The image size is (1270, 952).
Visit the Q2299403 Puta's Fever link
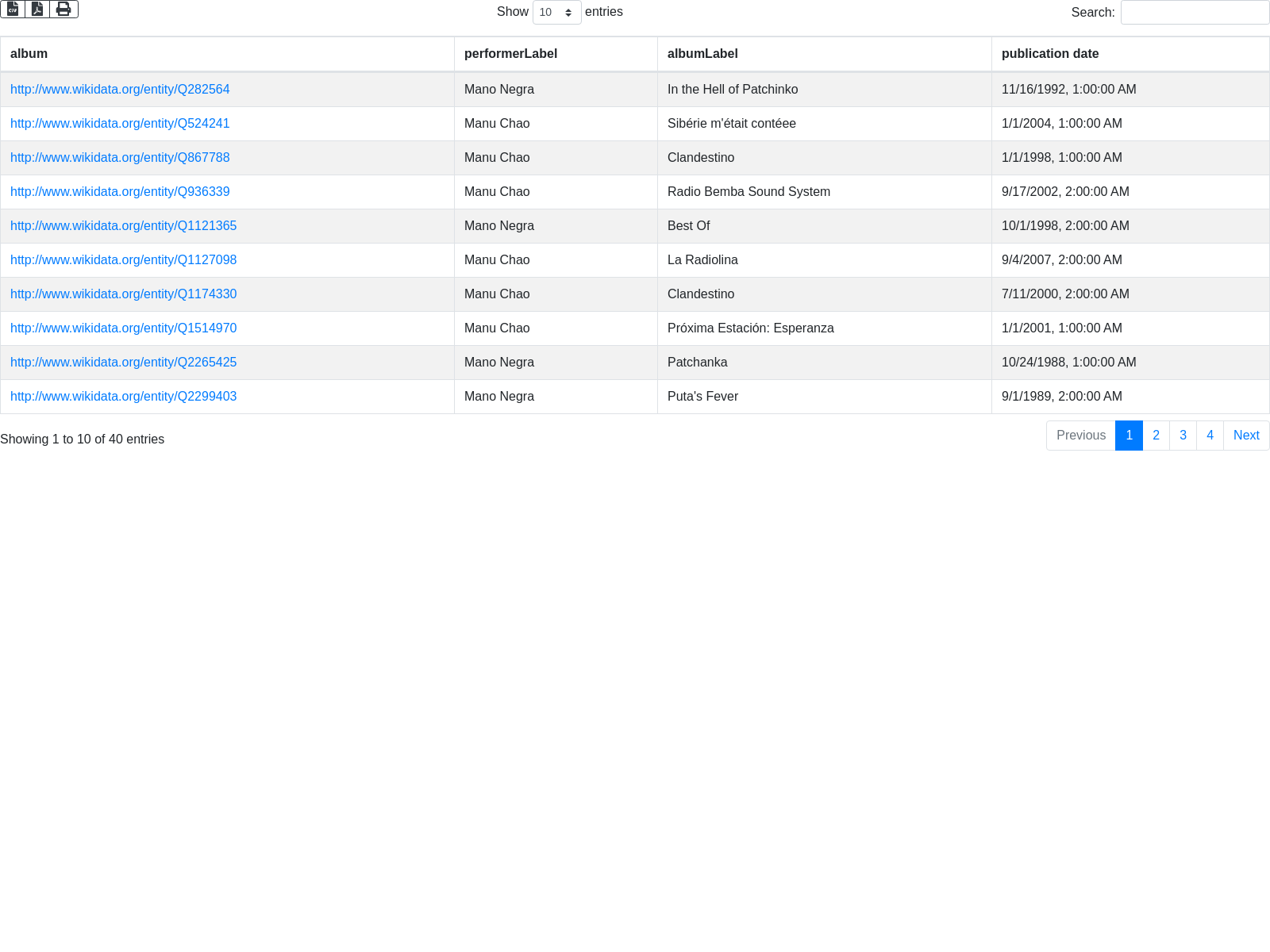pyautogui.click(x=123, y=397)
